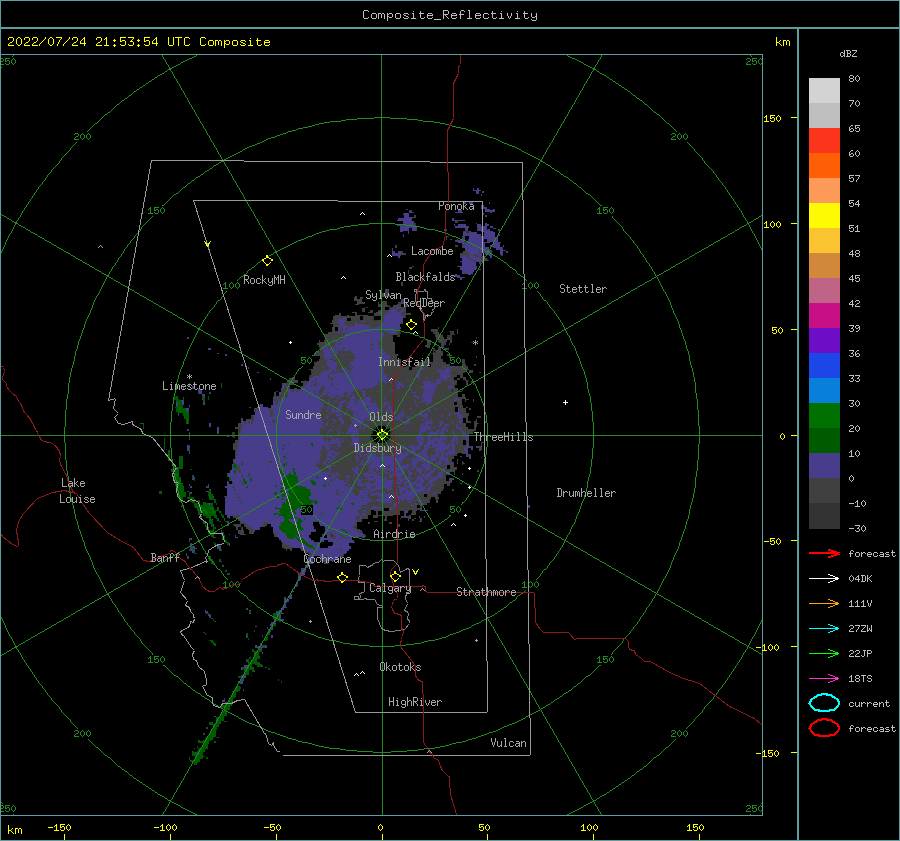Viewport: 900px width, 841px height.
Task: Click the Lacombe label
Action: coord(432,251)
